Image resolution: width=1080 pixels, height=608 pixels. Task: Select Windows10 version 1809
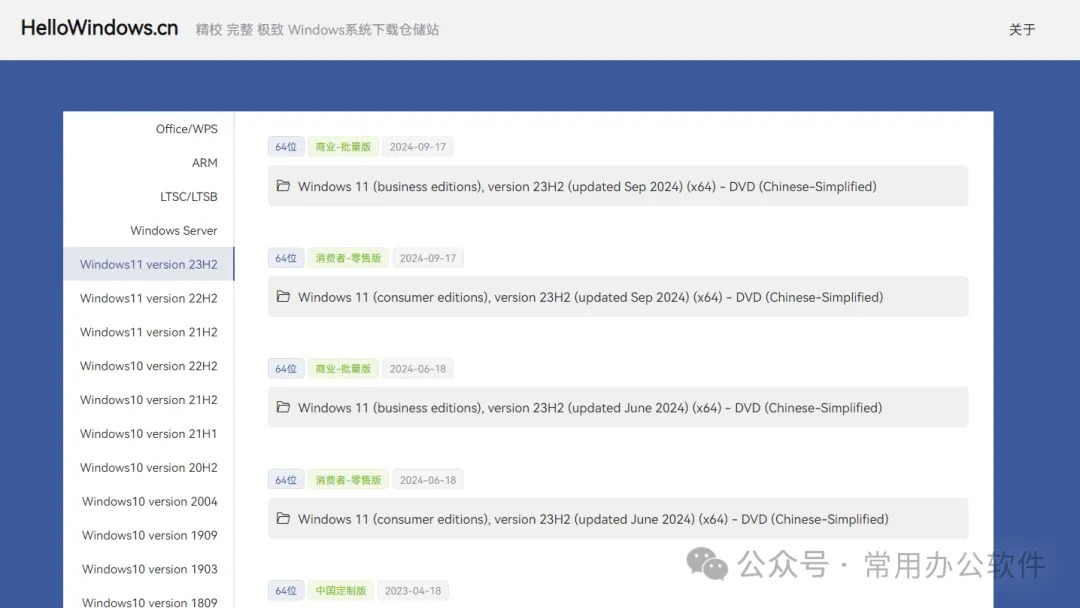pyautogui.click(x=149, y=601)
